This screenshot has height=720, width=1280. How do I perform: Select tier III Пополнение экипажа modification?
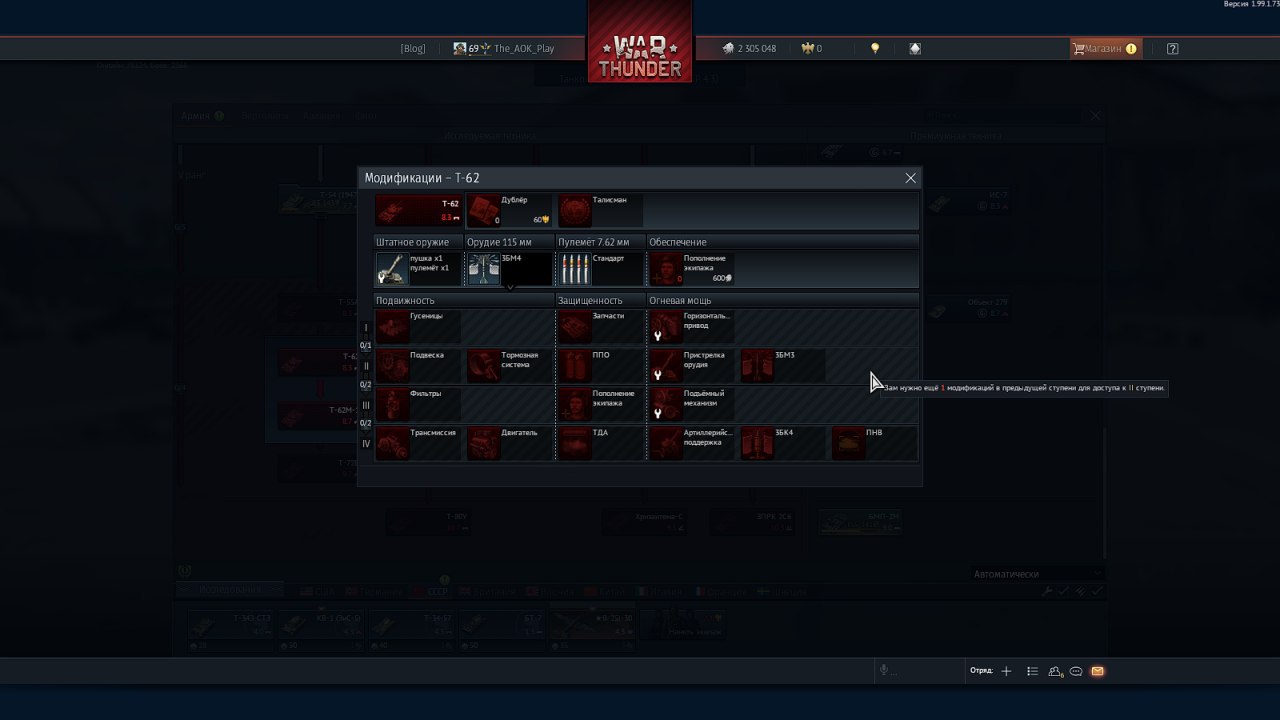point(601,405)
